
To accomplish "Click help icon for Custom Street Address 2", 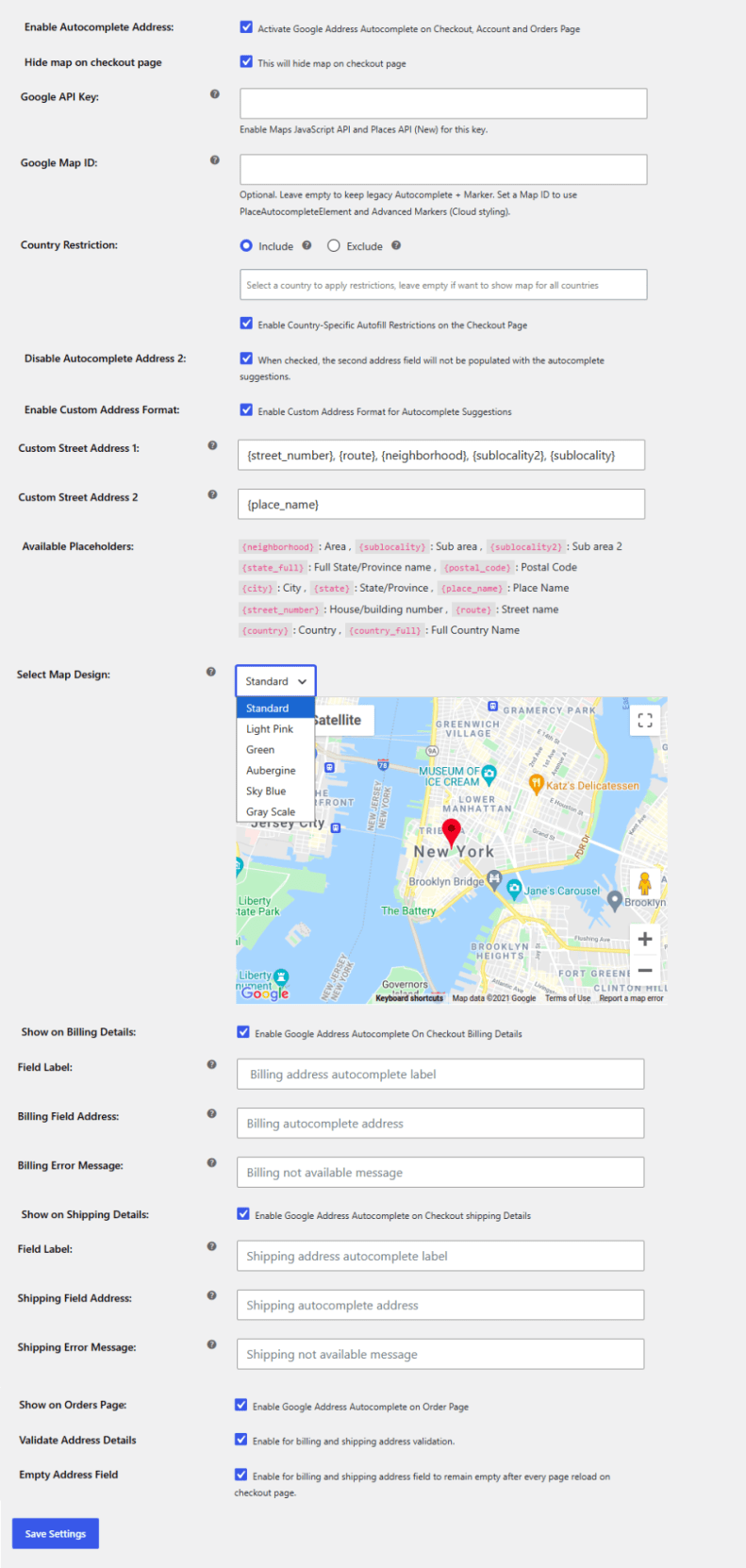I will (x=212, y=494).
